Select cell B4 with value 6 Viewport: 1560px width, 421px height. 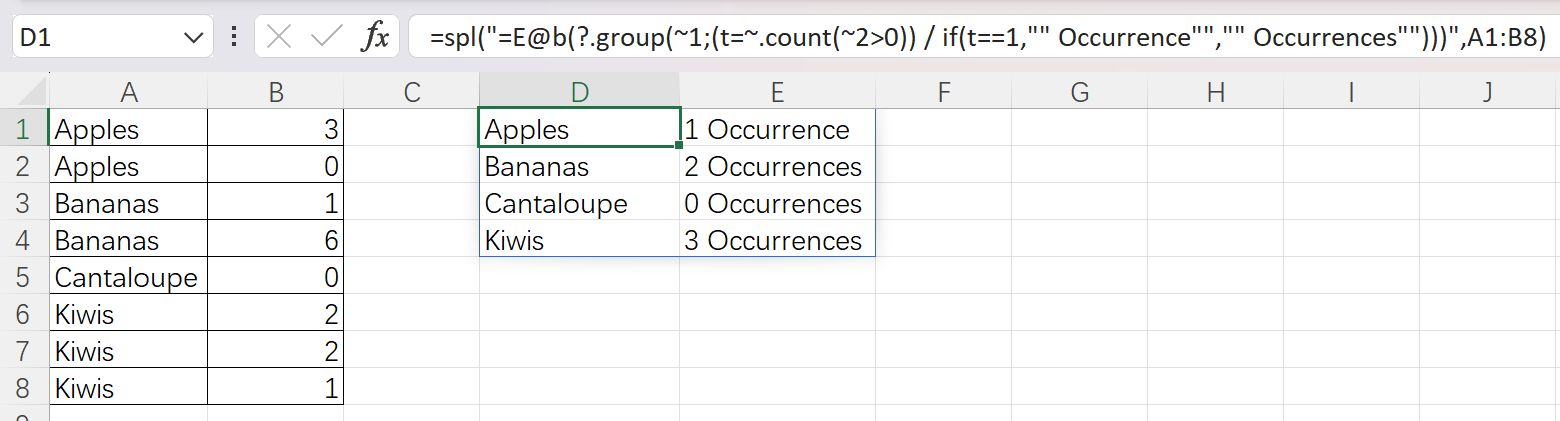276,240
